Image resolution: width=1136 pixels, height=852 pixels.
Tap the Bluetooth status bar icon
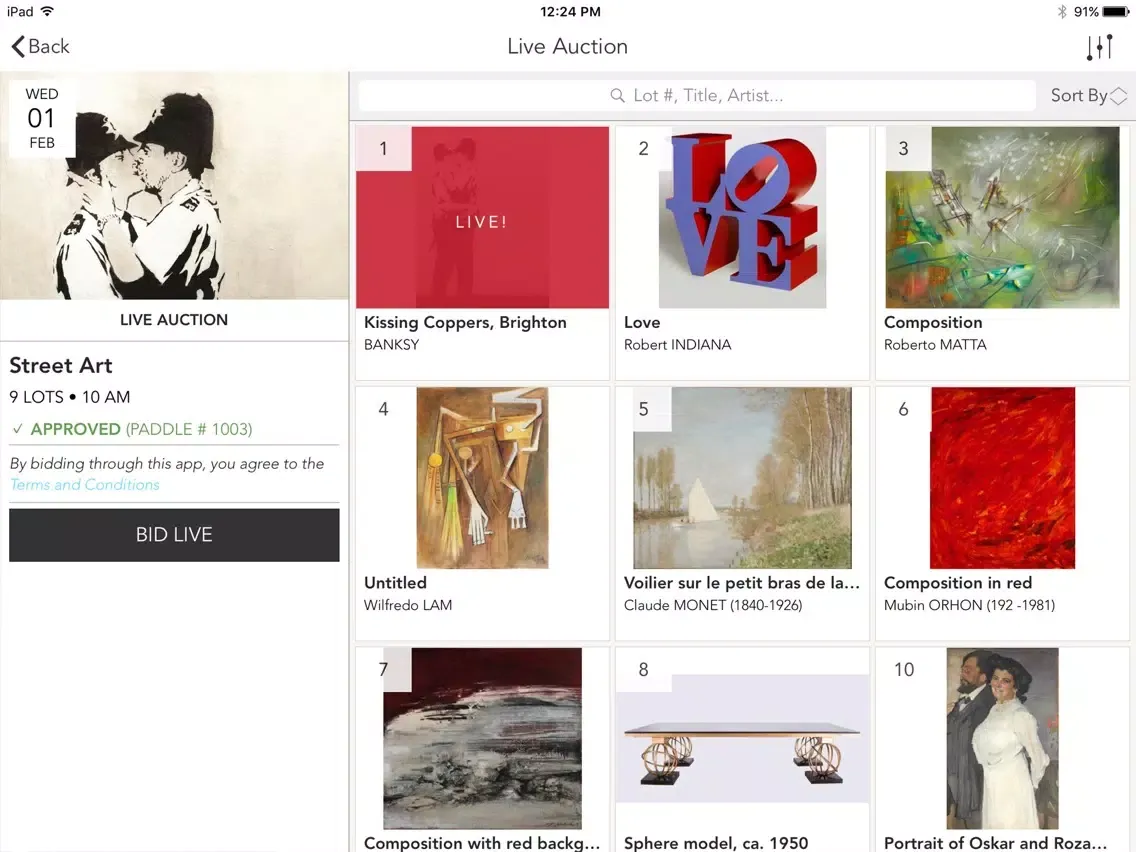pyautogui.click(x=1062, y=12)
